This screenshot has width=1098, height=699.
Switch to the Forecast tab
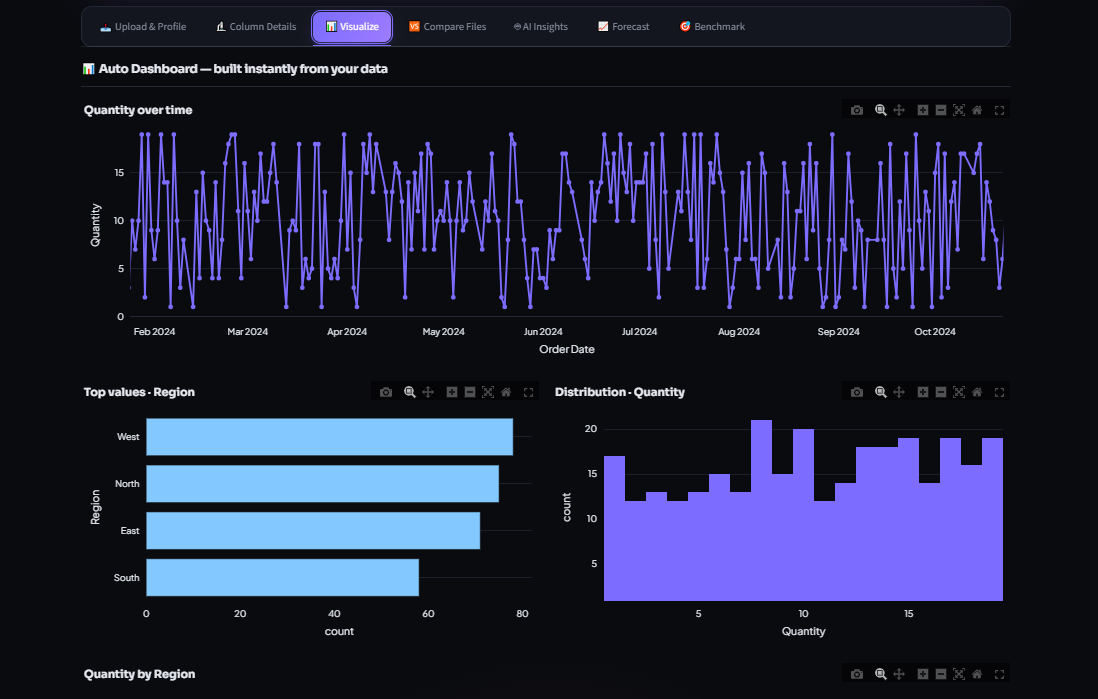[x=623, y=27]
